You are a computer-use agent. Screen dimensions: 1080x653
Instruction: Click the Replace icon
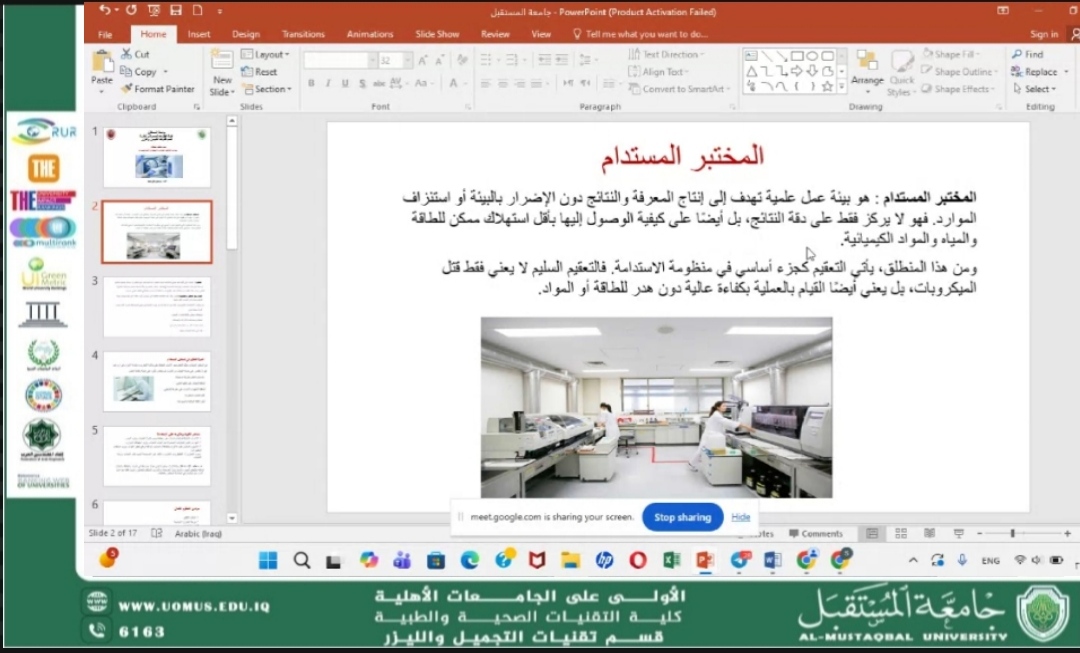1039,71
